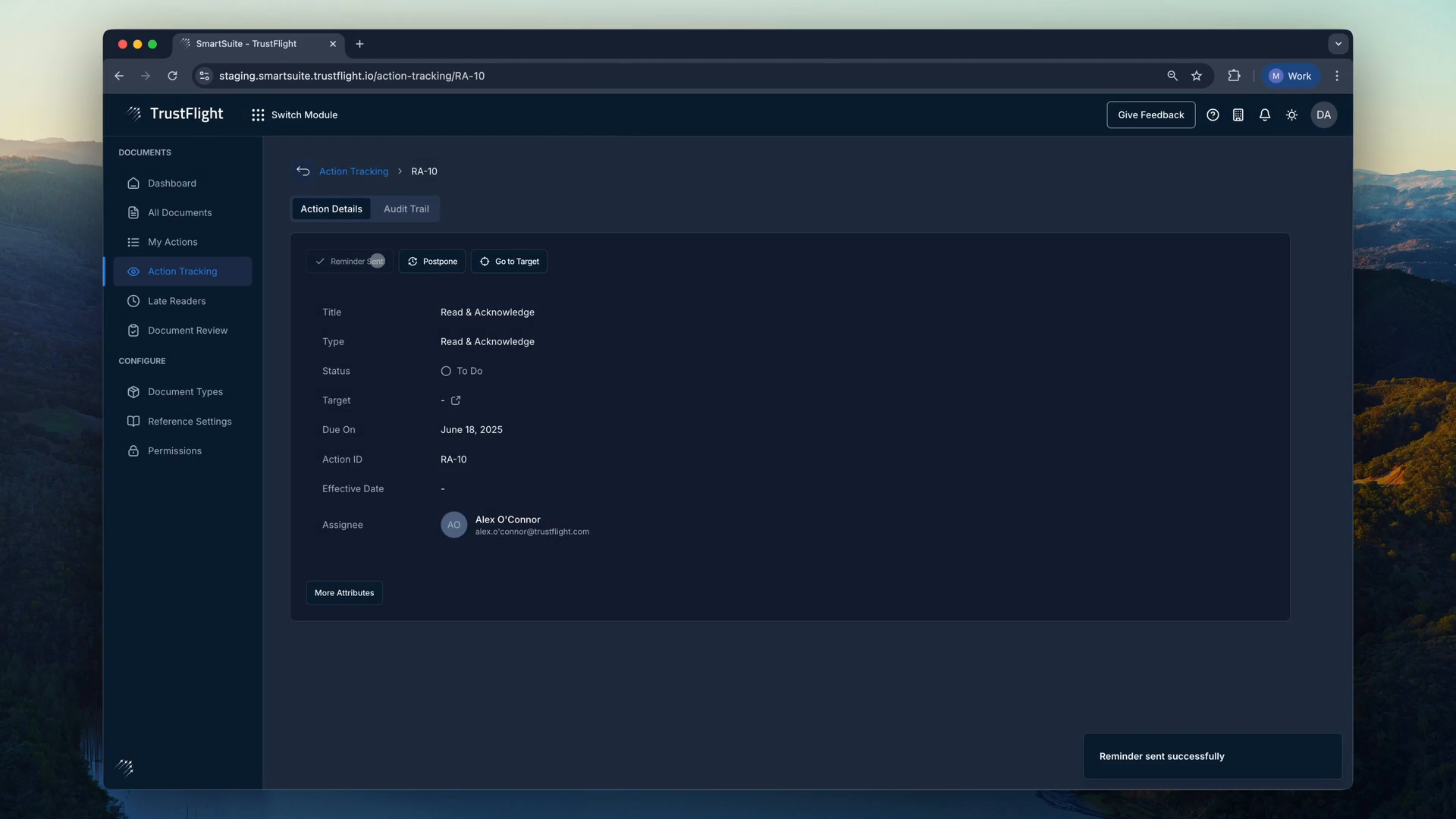Viewport: 1456px width, 819px height.
Task: Bookmark page with the star icon
Action: point(1197,76)
